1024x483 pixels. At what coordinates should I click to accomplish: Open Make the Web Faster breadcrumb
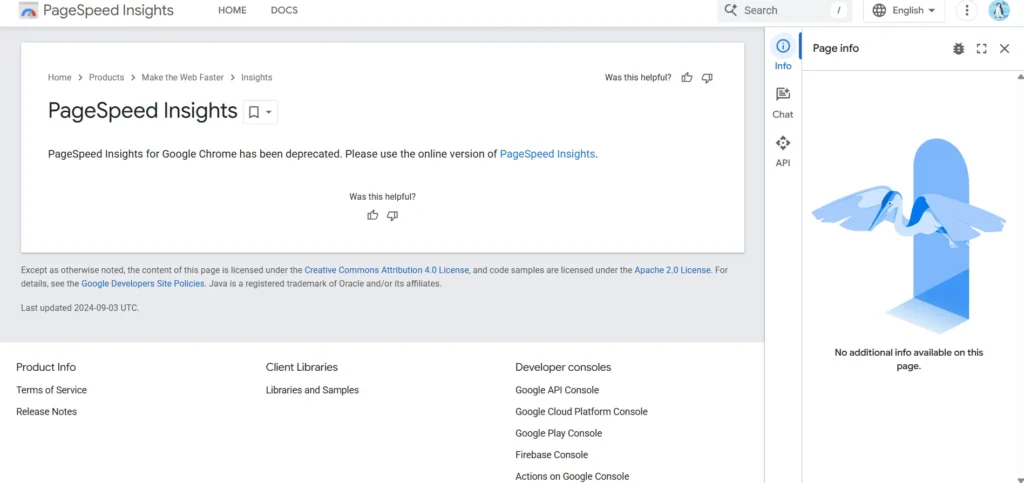(x=183, y=77)
